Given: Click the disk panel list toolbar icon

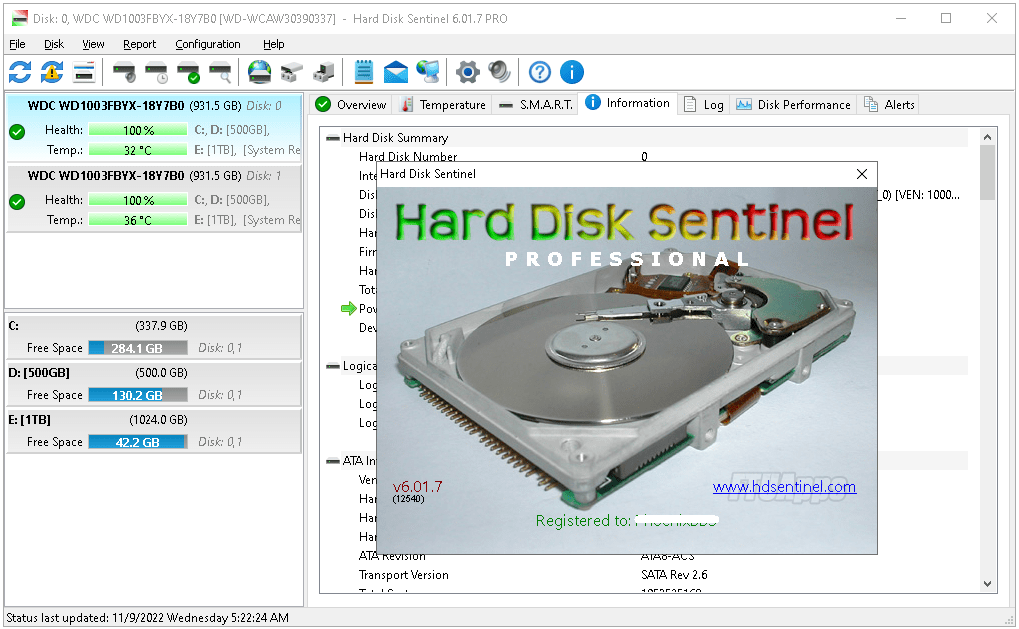Looking at the screenshot, I should coord(84,72).
